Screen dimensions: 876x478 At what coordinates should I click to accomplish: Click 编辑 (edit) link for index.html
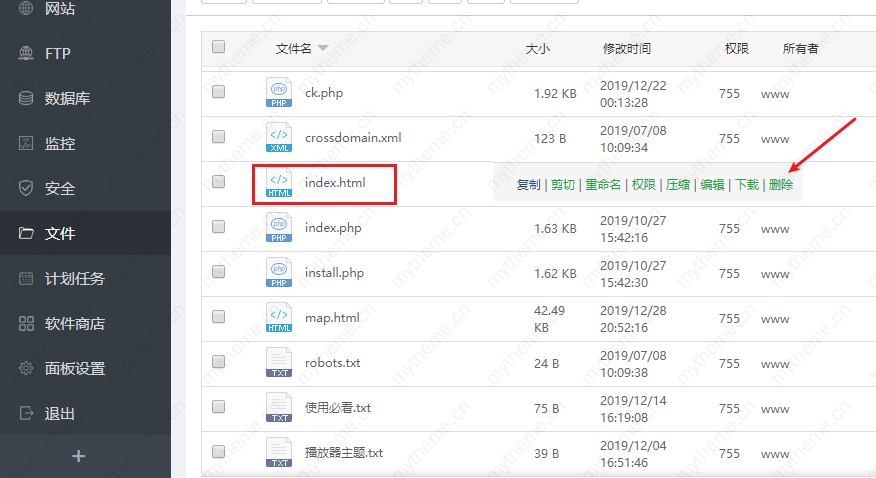[x=712, y=185]
